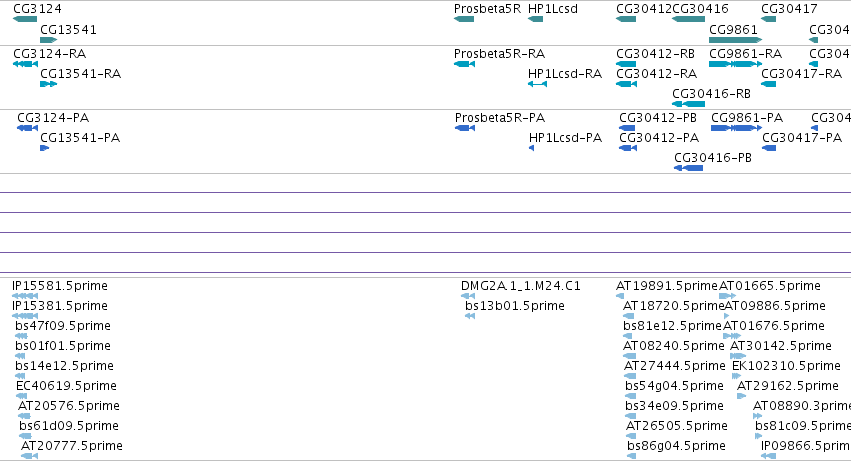Image resolution: width=851 pixels, height=461 pixels.
Task: Click the bs01f01.5prime label
Action: pyautogui.click(x=63, y=346)
